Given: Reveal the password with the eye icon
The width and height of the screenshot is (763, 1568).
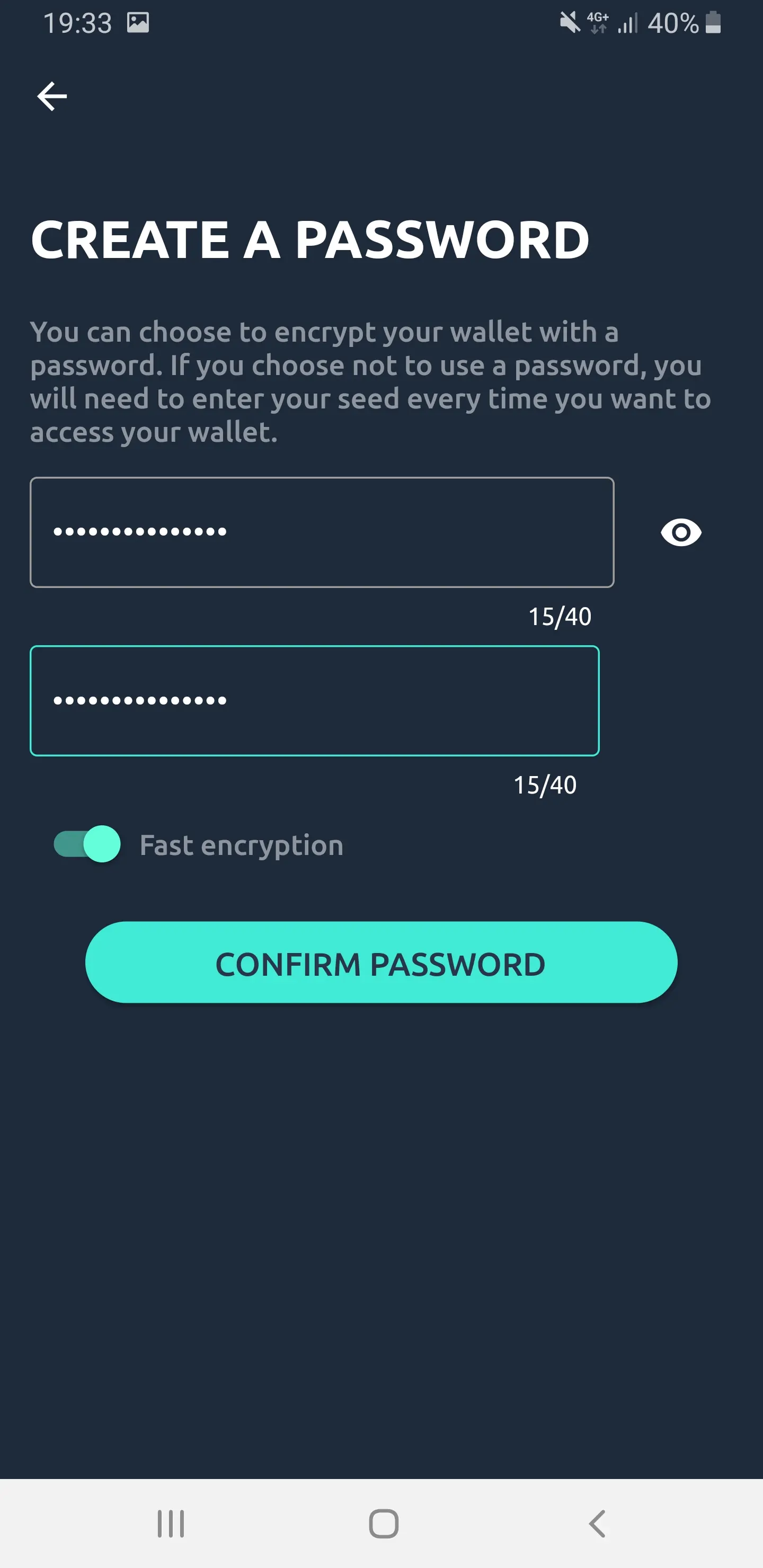Looking at the screenshot, I should (x=680, y=532).
